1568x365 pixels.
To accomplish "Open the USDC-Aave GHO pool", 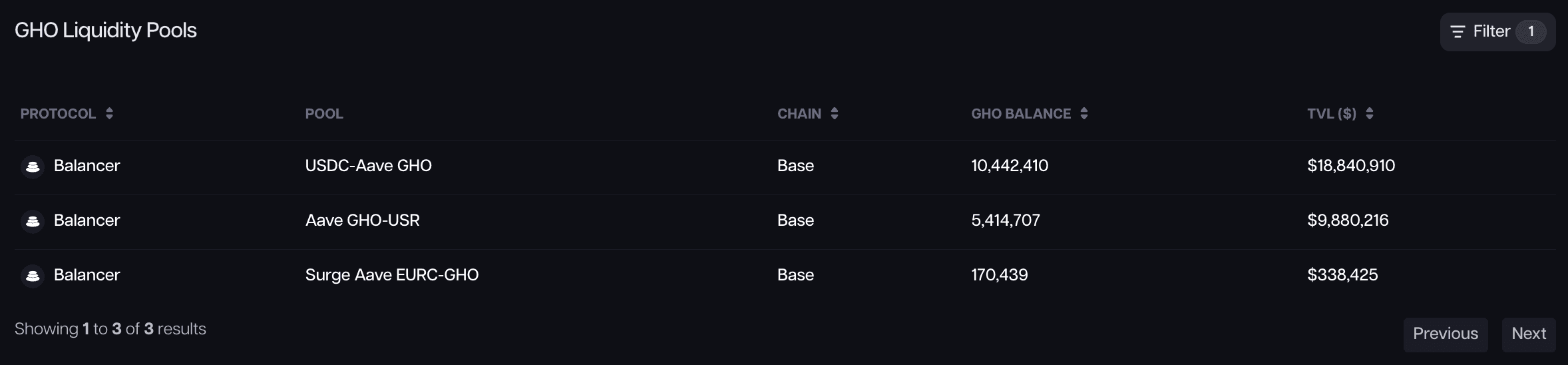I will [368, 166].
